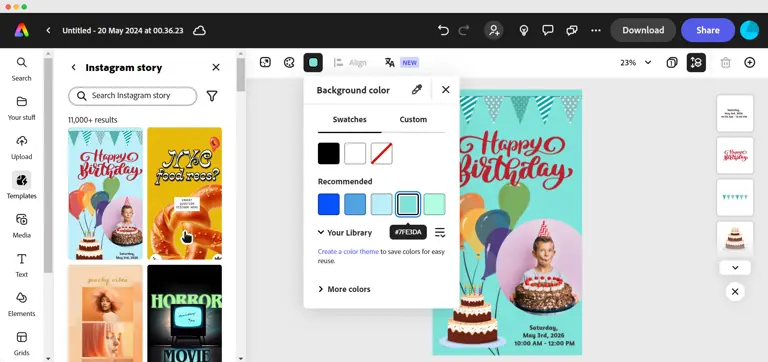768x362 pixels.
Task: Open the Upload panel
Action: [22, 147]
